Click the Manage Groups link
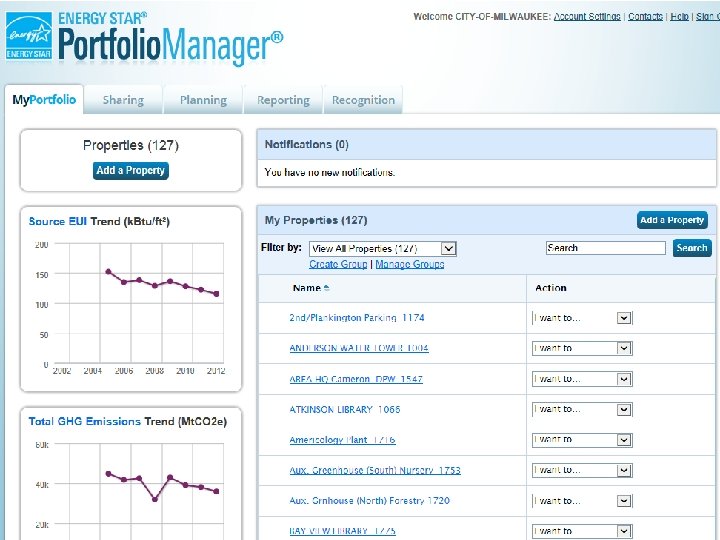This screenshot has width=720, height=540. (410, 264)
